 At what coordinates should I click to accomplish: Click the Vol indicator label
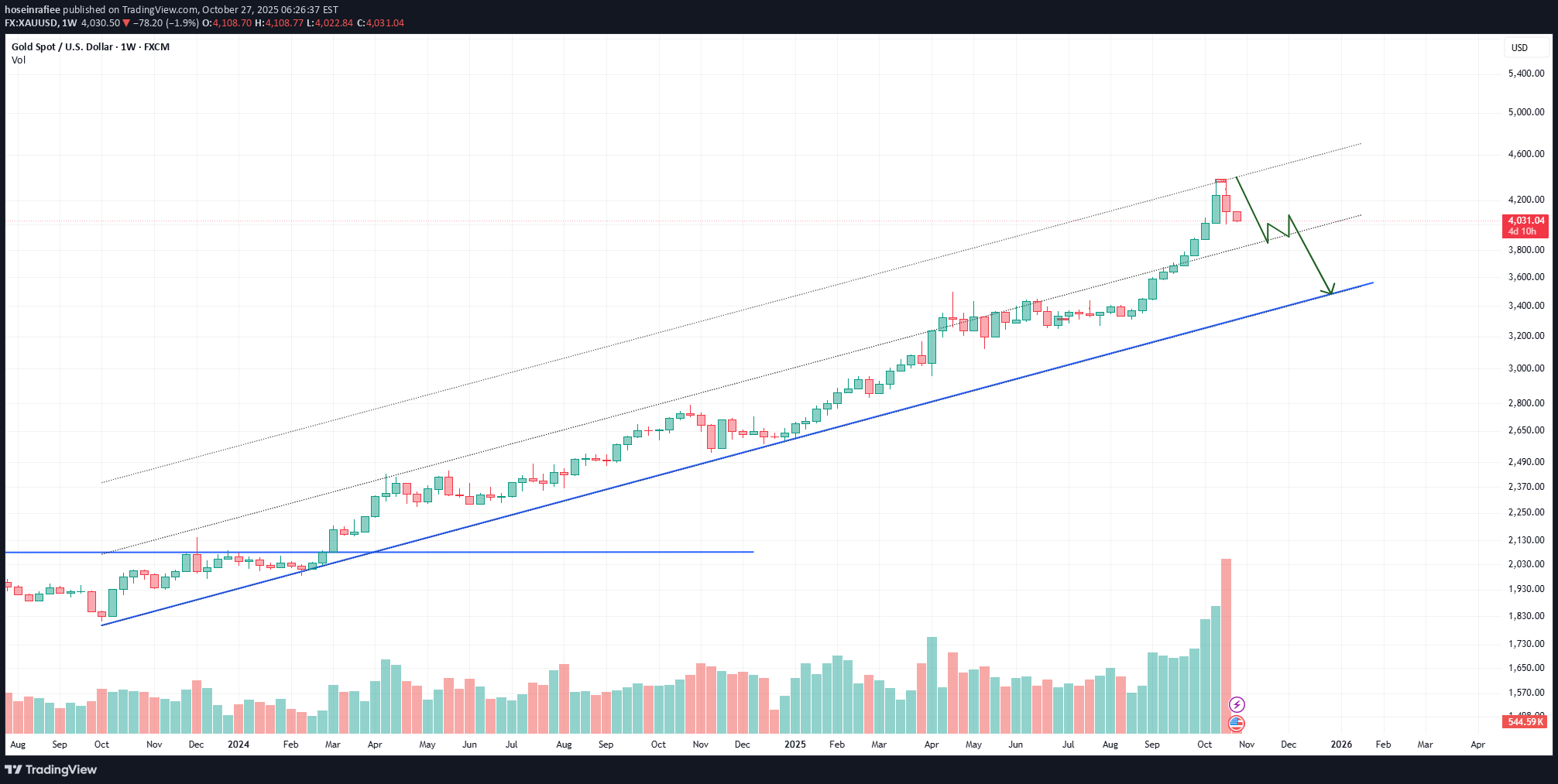[x=19, y=60]
